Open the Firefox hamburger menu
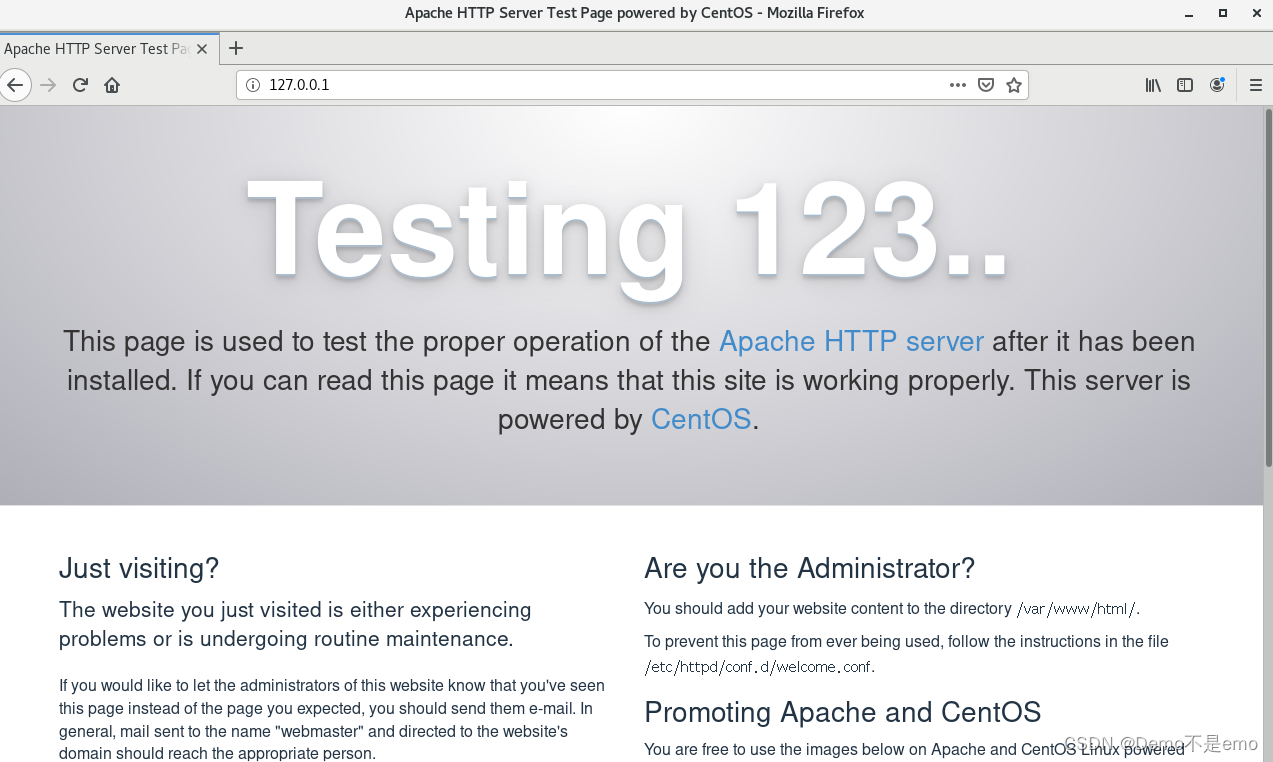The image size is (1273, 762). click(x=1256, y=85)
